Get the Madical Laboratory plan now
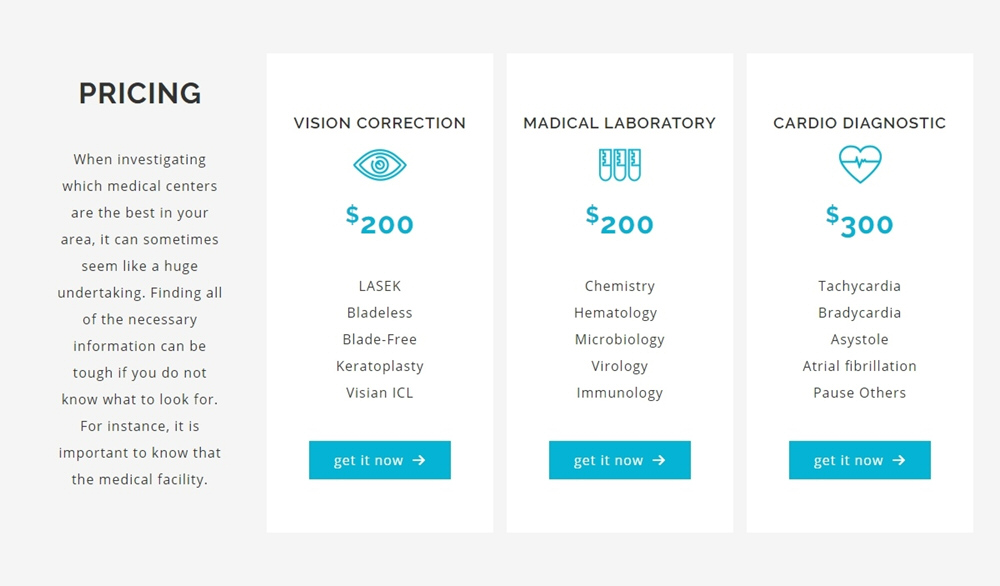The height and width of the screenshot is (586, 1000). pyautogui.click(x=619, y=460)
